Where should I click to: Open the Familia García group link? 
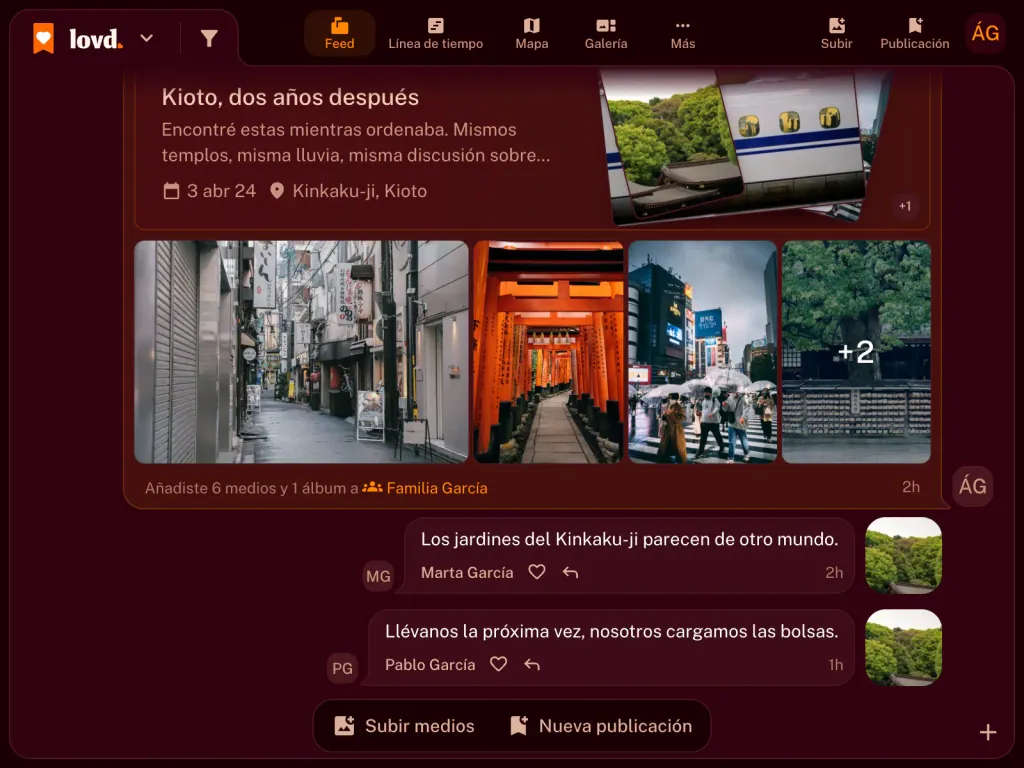click(437, 488)
